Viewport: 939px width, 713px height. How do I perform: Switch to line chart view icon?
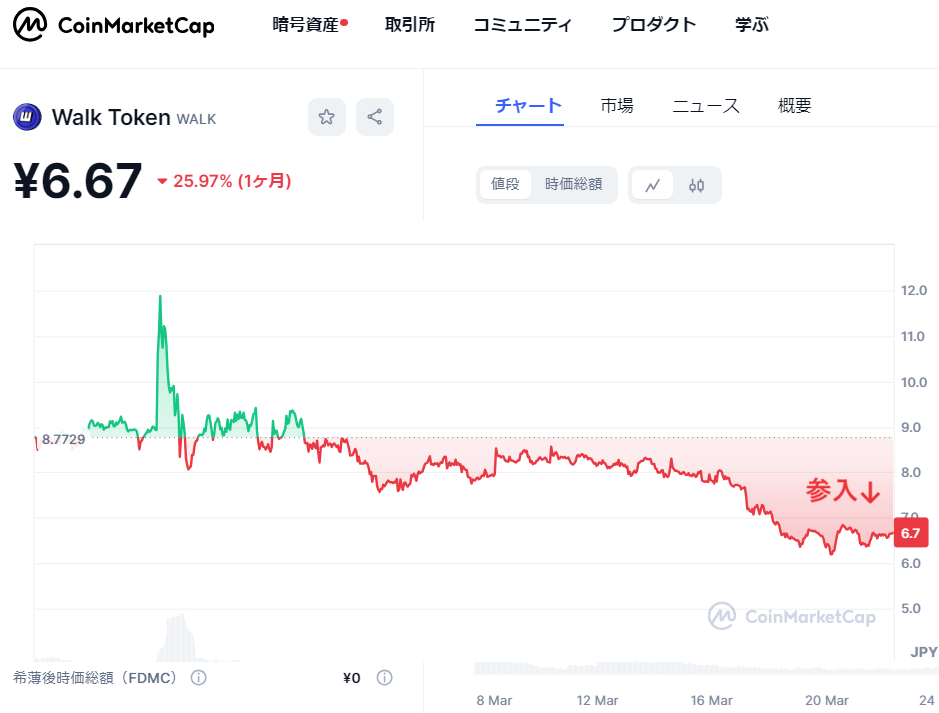pos(653,185)
